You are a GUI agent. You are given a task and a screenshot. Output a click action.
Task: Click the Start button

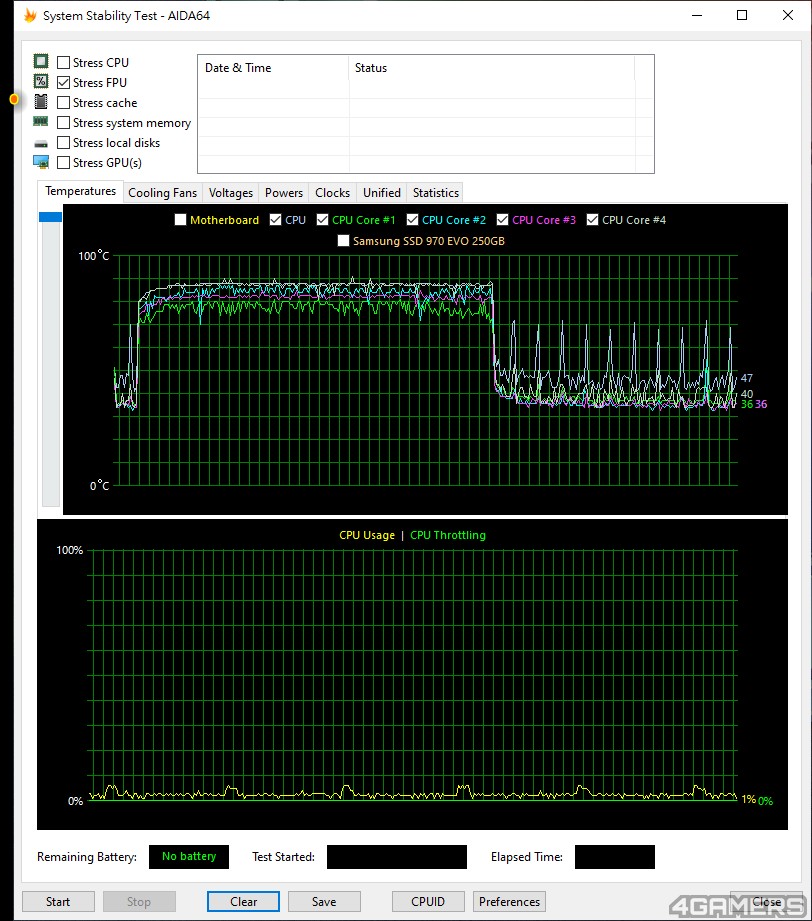(58, 902)
